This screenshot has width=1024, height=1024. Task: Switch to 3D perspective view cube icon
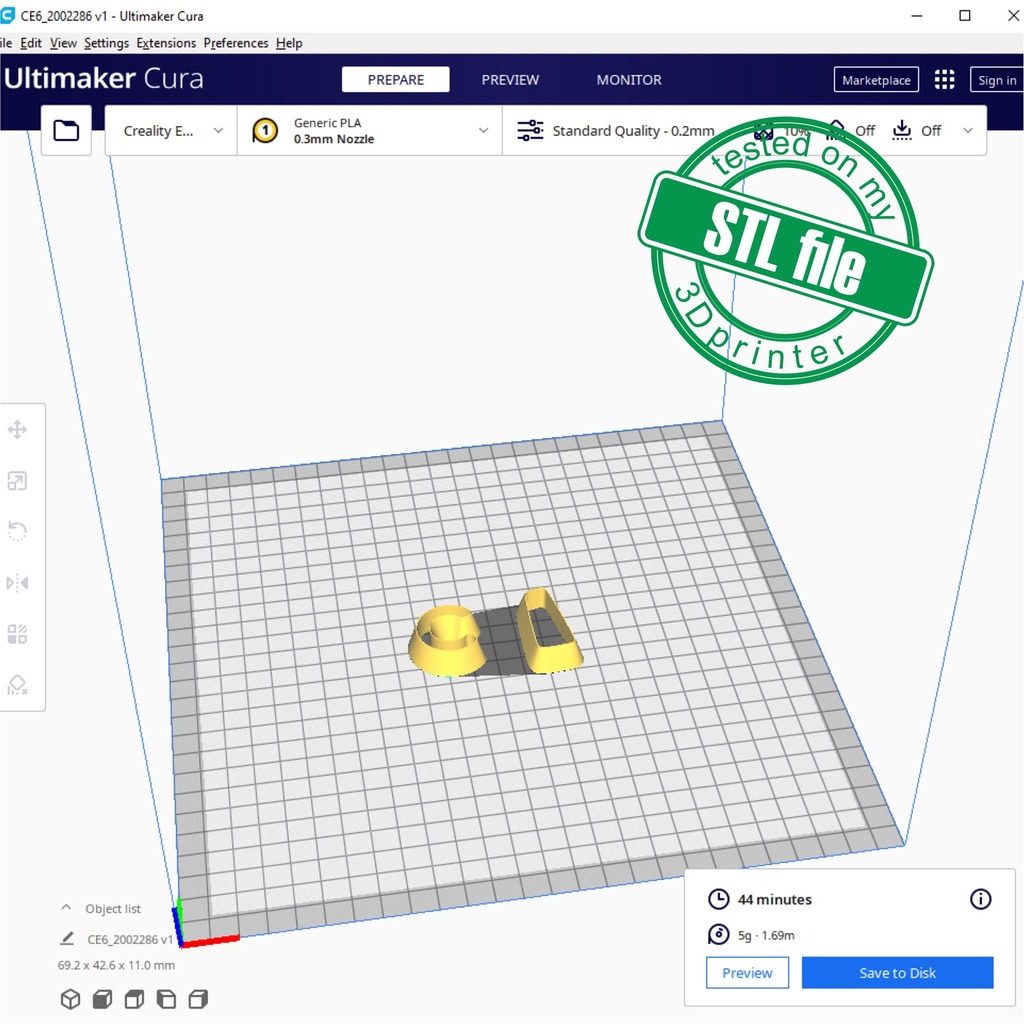point(70,999)
